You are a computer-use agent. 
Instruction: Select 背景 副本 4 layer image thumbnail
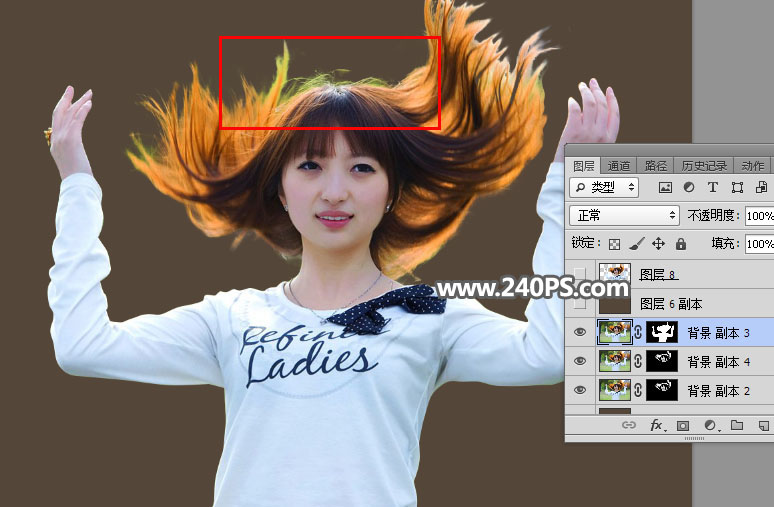pos(615,361)
